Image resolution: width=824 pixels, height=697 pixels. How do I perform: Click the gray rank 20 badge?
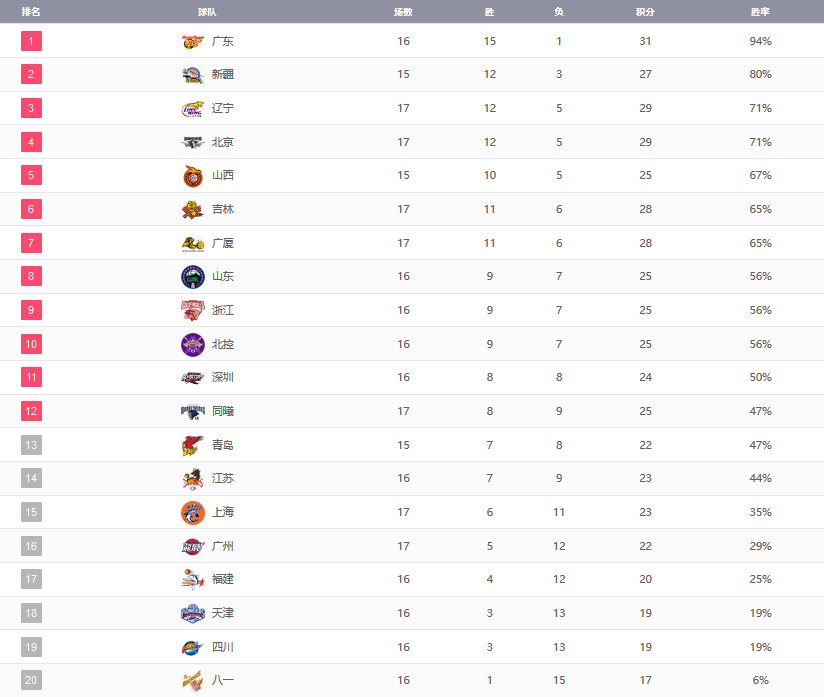tap(31, 680)
